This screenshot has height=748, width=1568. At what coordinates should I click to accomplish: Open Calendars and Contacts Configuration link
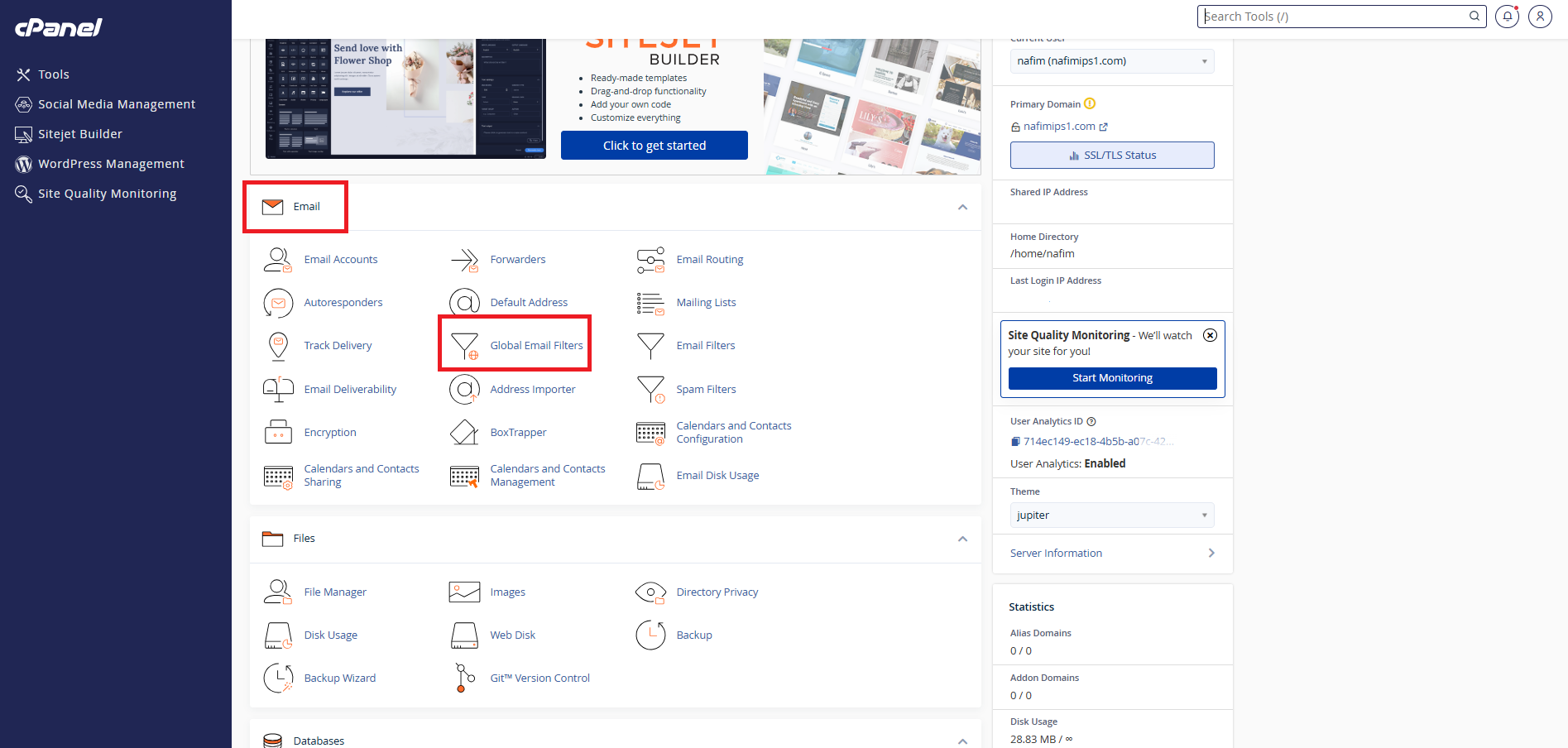tap(734, 433)
